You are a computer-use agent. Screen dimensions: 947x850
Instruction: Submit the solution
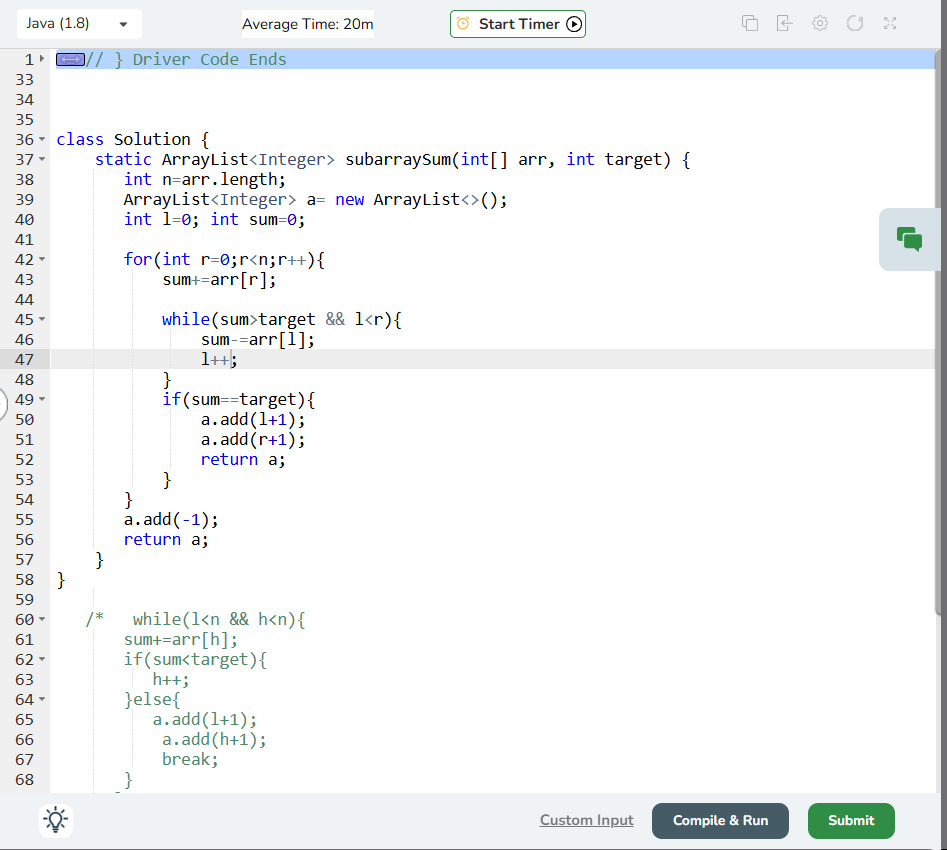pos(851,820)
